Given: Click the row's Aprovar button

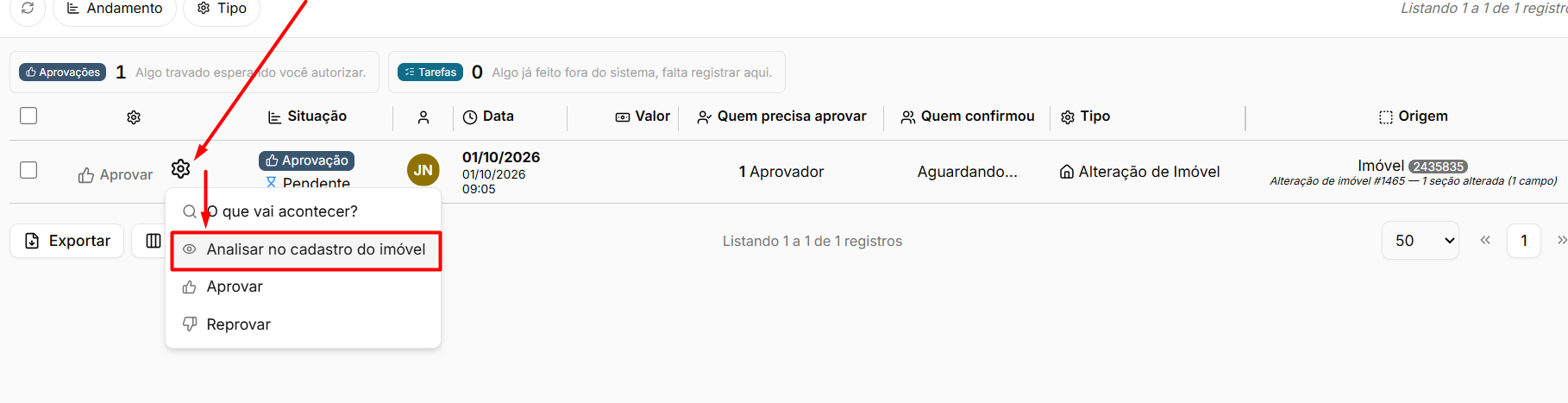Looking at the screenshot, I should pos(116,175).
